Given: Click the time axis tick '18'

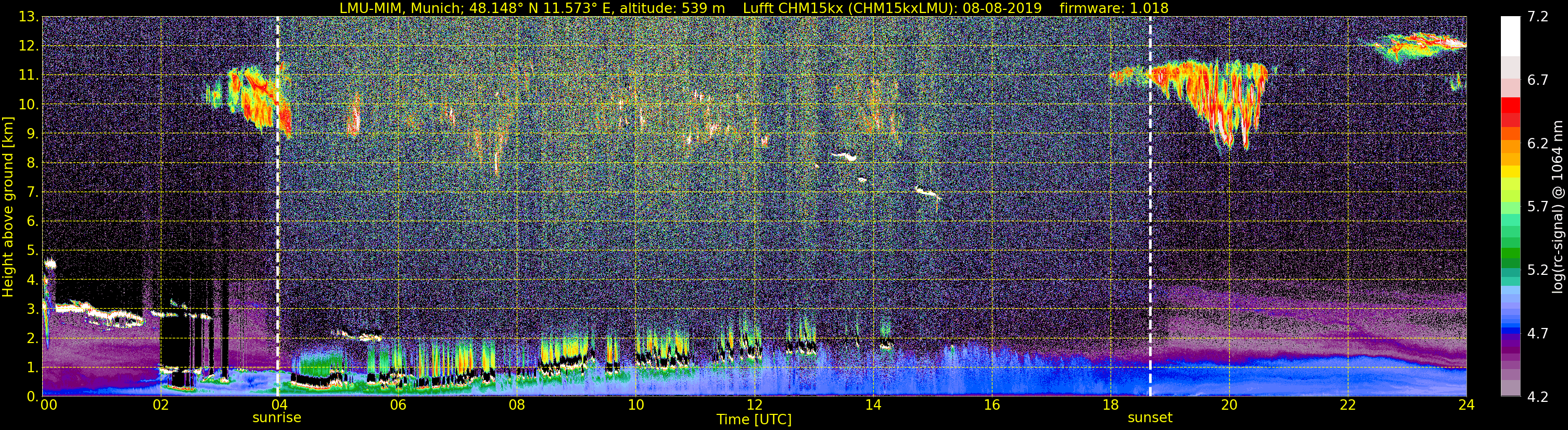Looking at the screenshot, I should 1111,404.
